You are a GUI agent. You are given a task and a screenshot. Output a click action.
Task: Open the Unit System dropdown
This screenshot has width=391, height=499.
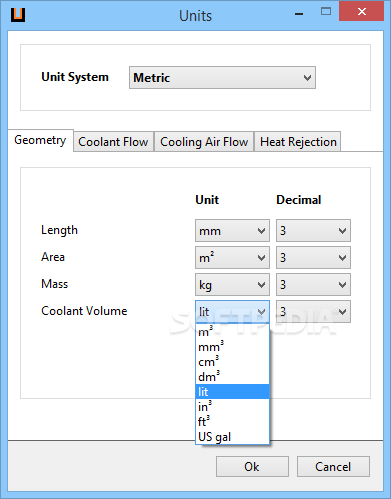(x=222, y=78)
